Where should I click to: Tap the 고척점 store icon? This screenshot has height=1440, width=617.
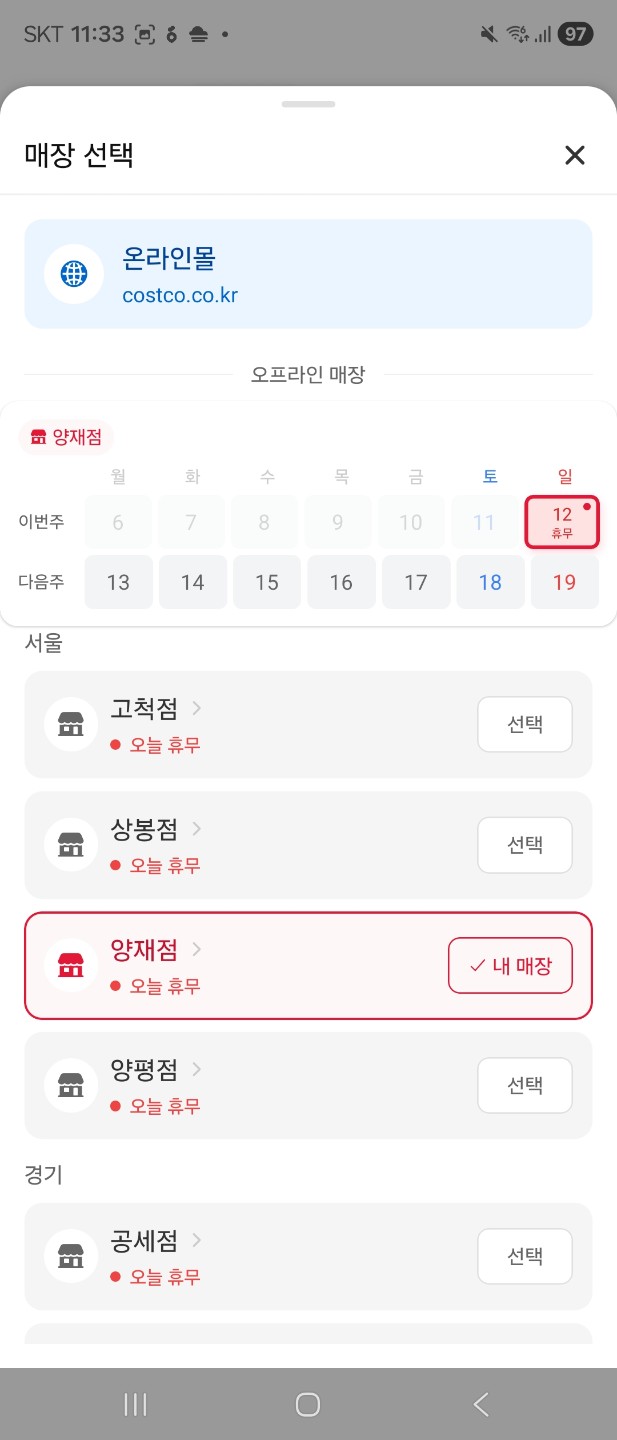pos(71,724)
